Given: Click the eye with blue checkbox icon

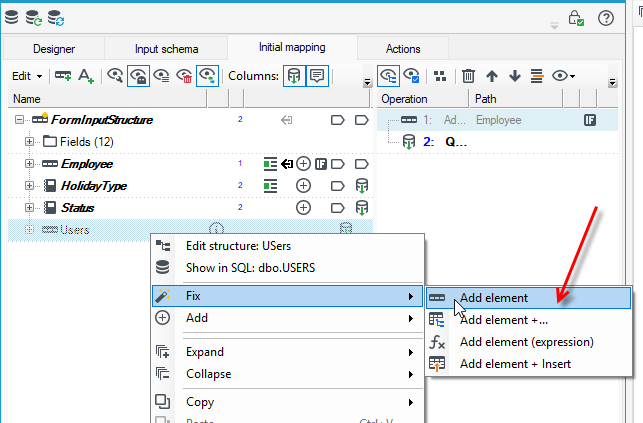Looking at the screenshot, I should pyautogui.click(x=411, y=76).
